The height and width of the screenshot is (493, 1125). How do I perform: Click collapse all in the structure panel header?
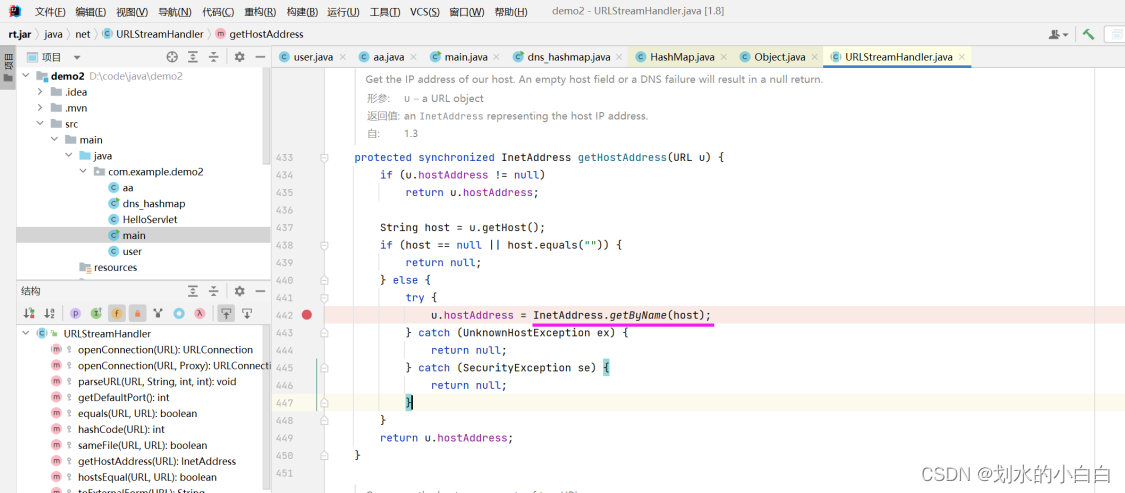point(213,291)
